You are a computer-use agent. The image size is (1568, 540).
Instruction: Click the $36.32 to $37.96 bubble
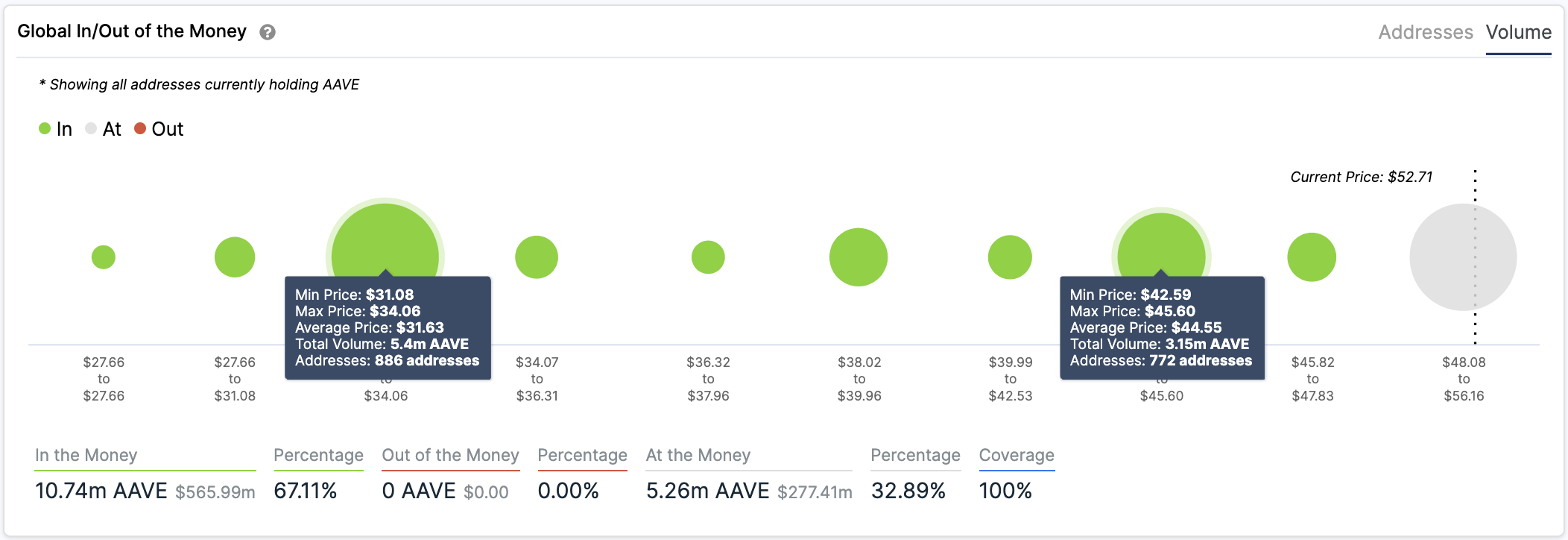pyautogui.click(x=708, y=257)
